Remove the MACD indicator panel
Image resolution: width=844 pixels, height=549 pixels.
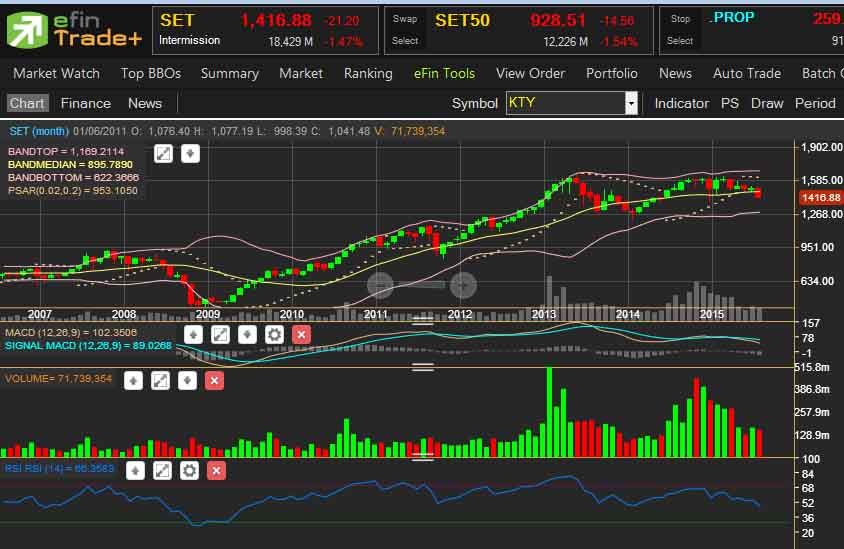(301, 335)
